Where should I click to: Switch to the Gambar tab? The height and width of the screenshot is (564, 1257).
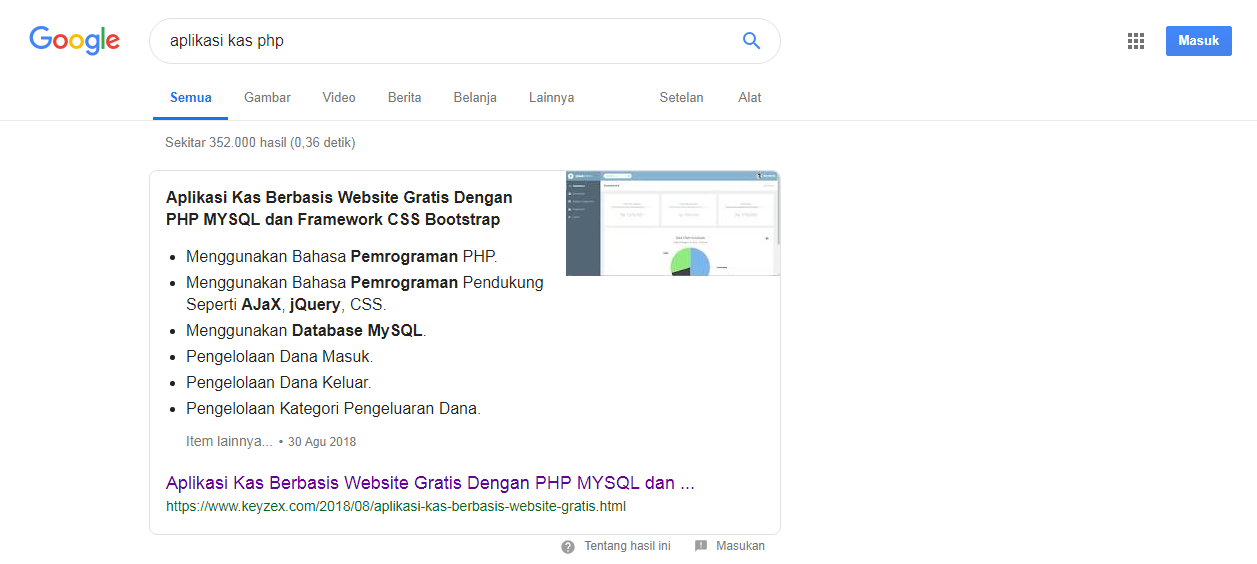coord(267,98)
